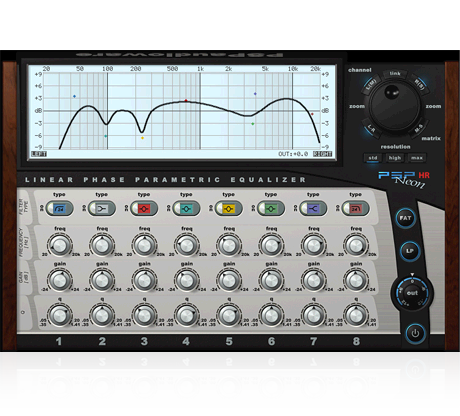
Task: Select std resolution setting
Action: 373,158
